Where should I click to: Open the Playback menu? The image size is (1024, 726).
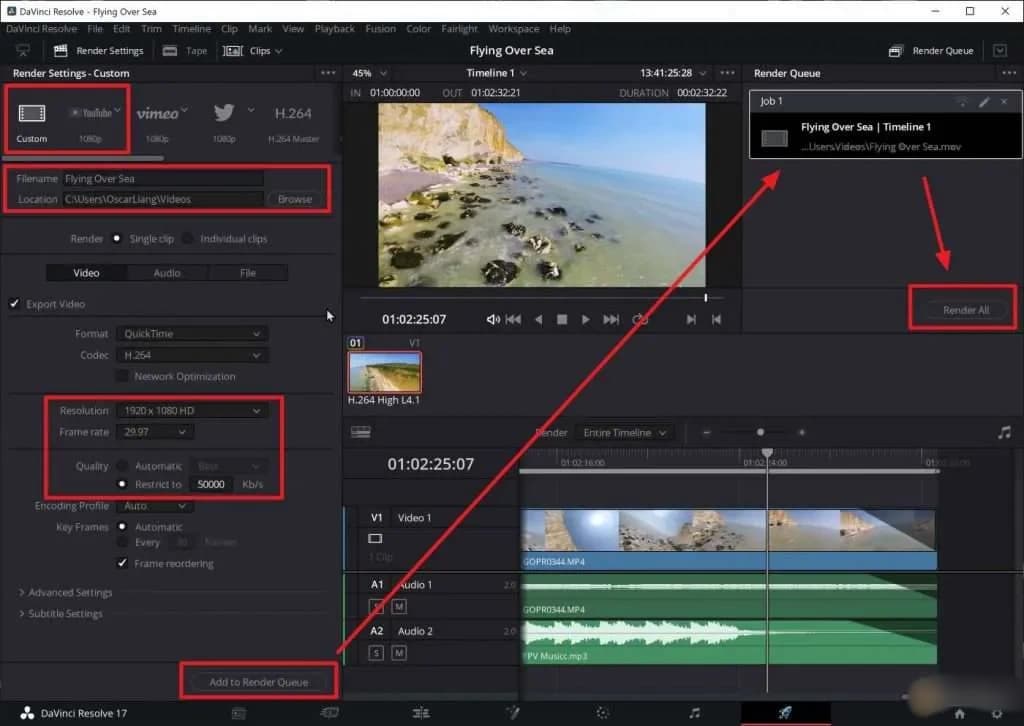[334, 29]
